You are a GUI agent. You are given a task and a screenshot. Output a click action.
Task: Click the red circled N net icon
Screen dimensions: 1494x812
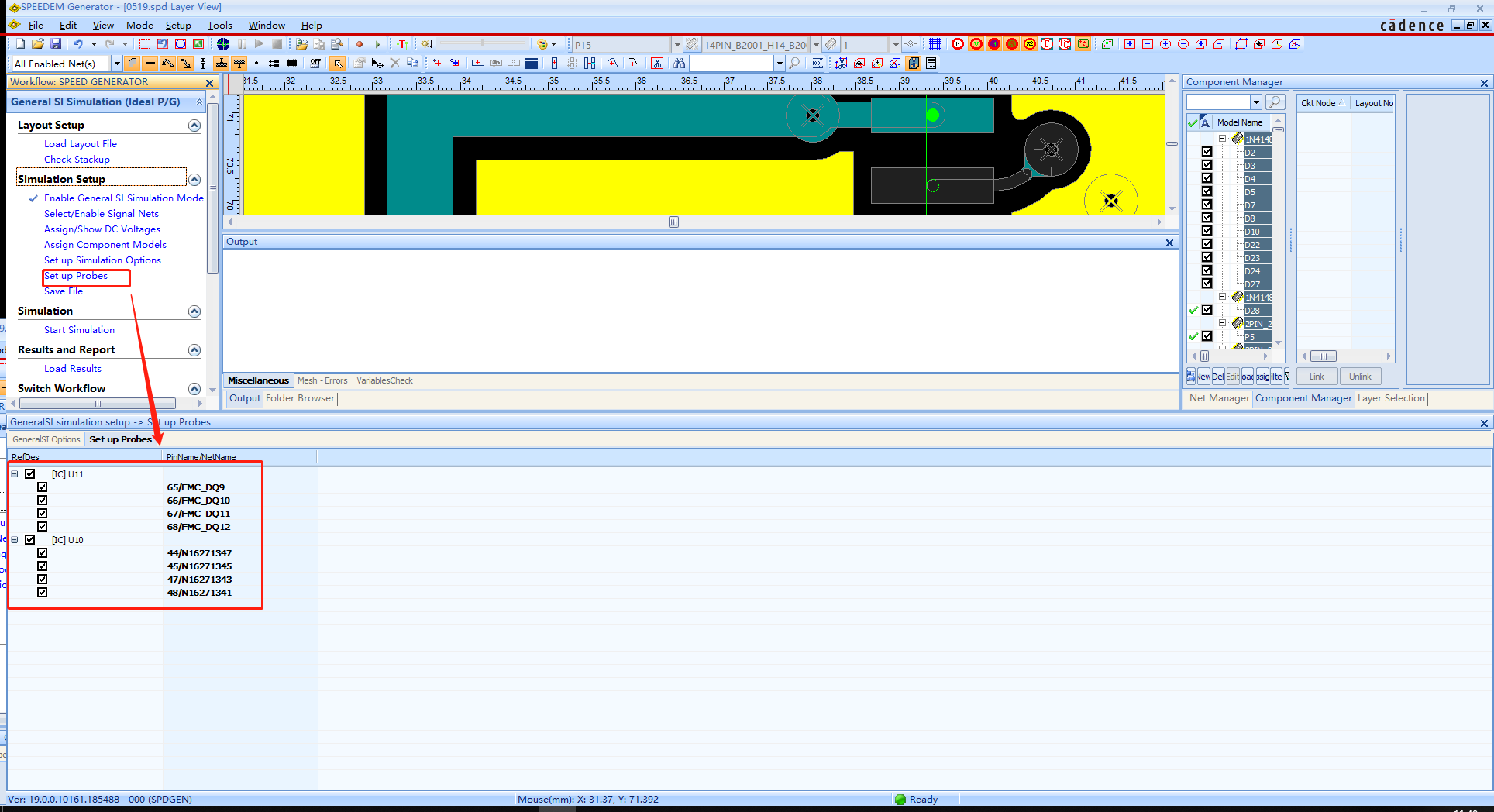[x=959, y=44]
